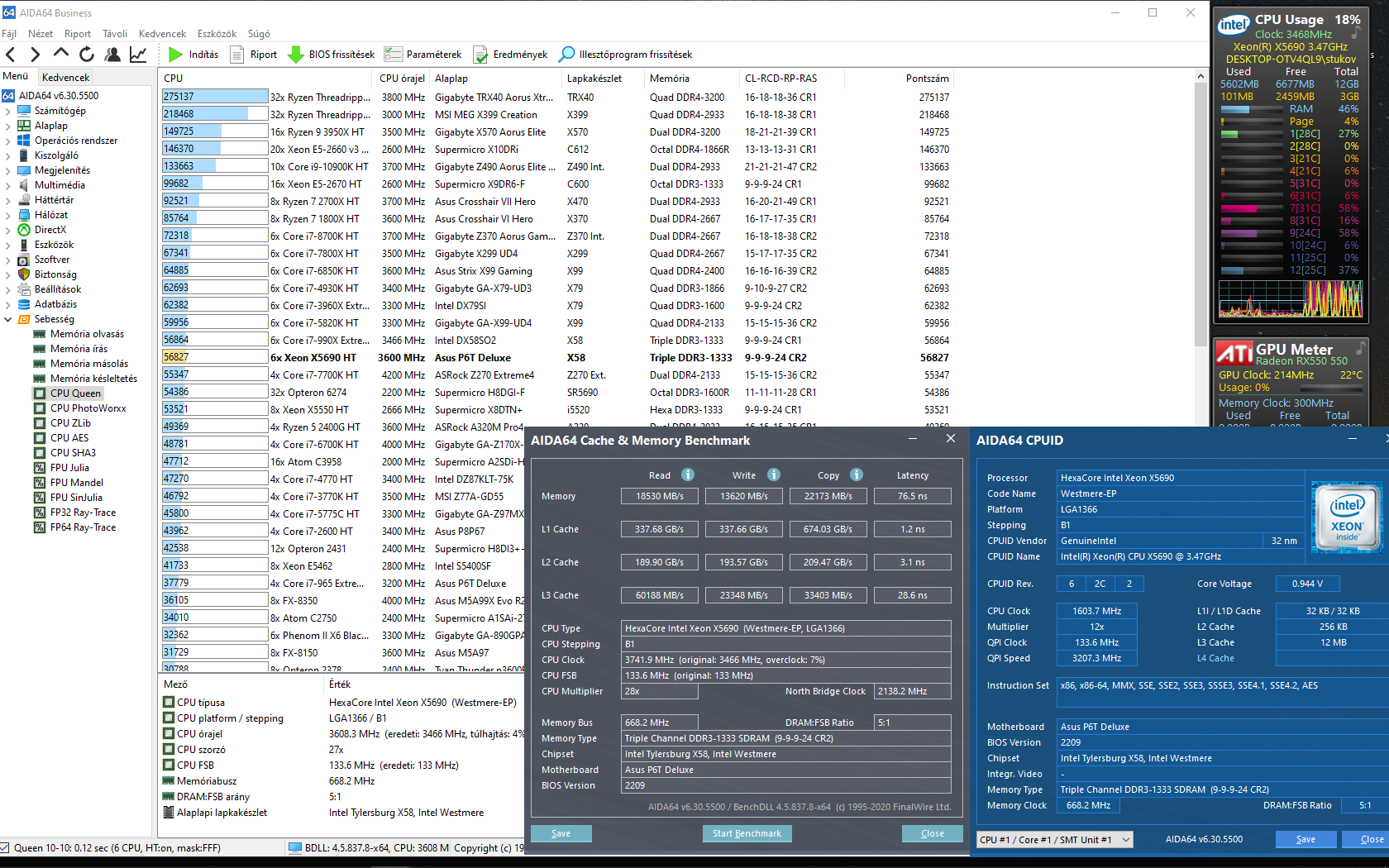1389x868 pixels.
Task: Click the Intel logo in CPU Usage gadget
Action: (1234, 24)
